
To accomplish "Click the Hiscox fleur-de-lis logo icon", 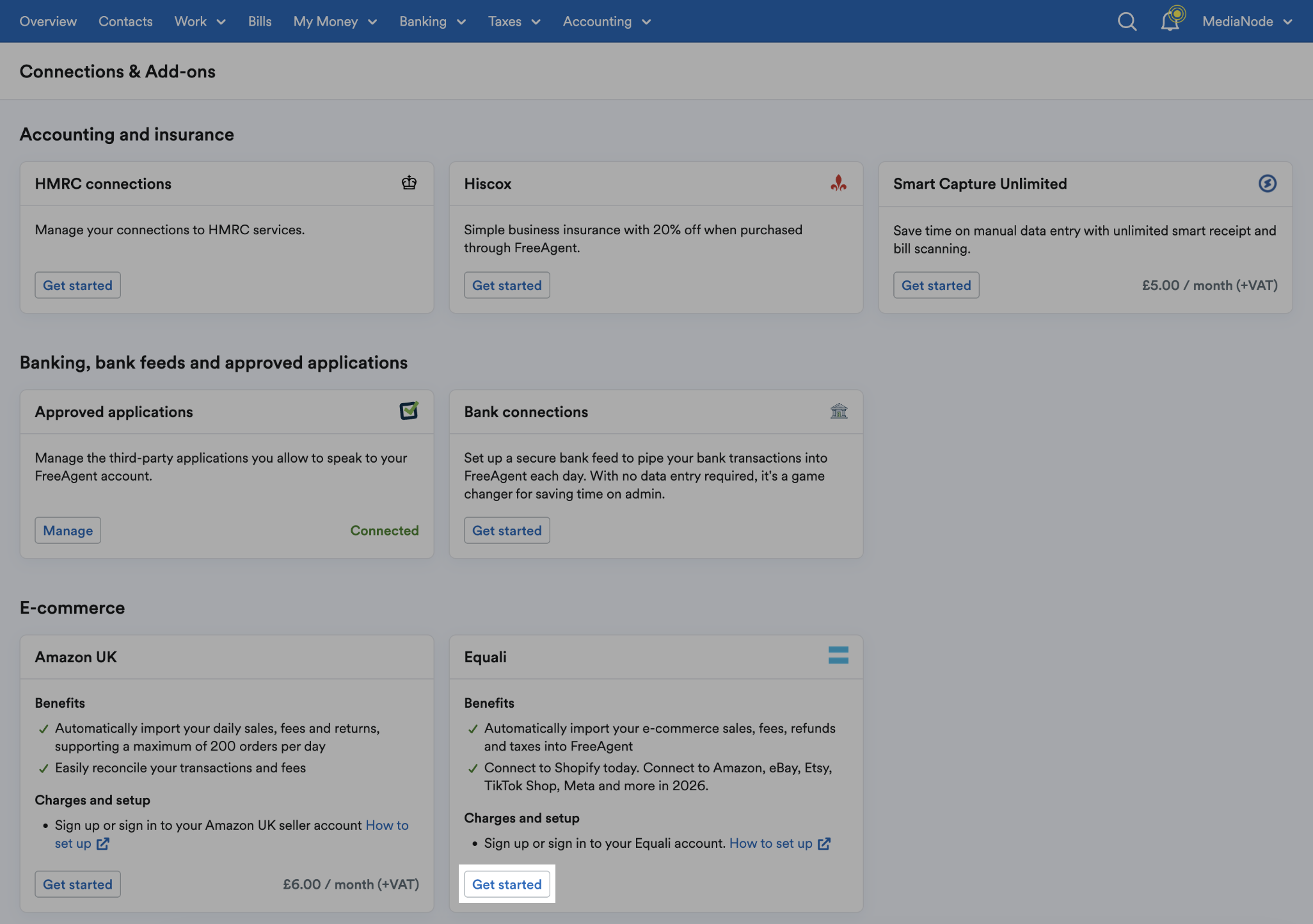I will (838, 184).
